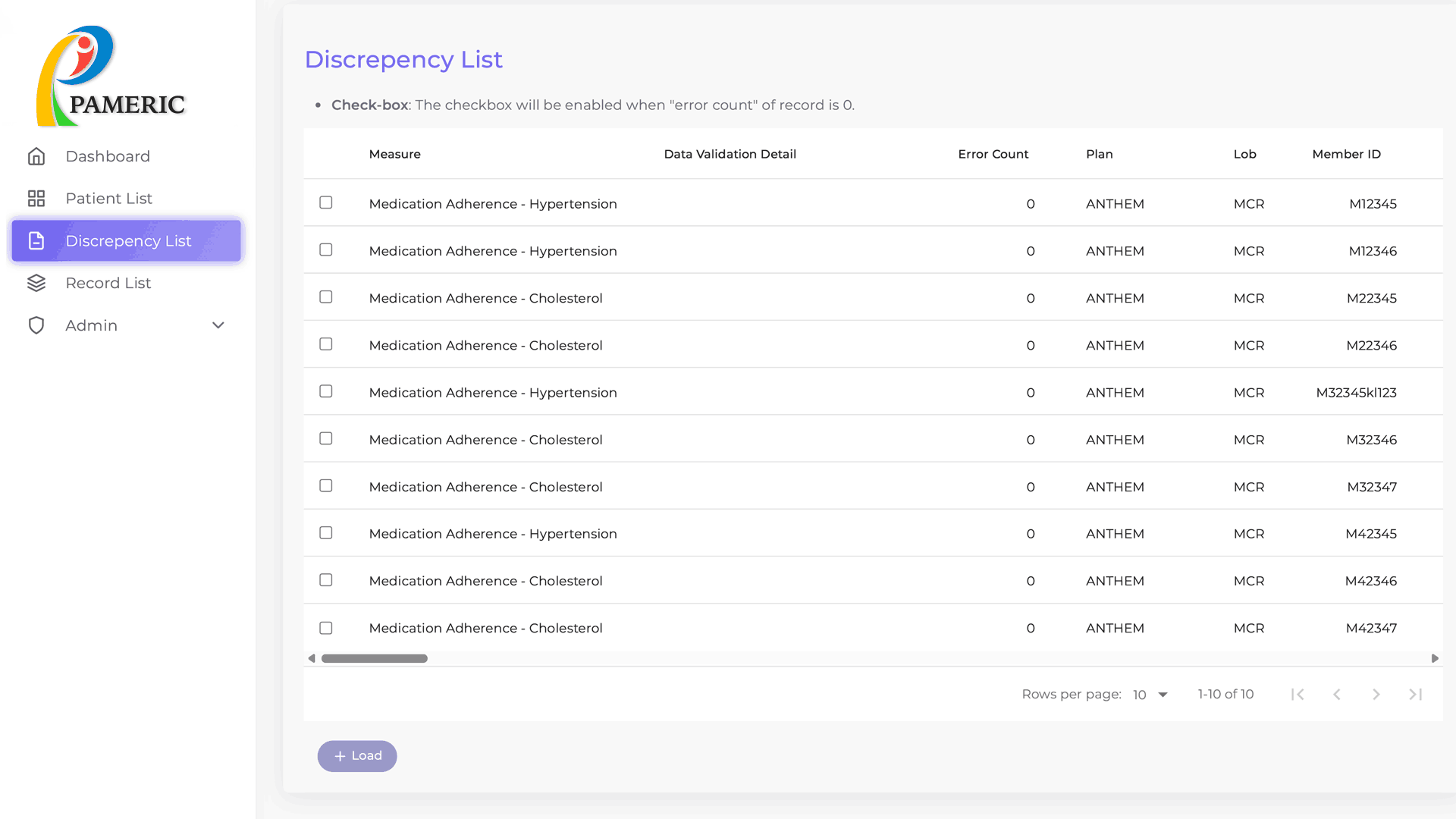Click the Patient List grid icon
Screen dimensions: 1456x819
pyautogui.click(x=36, y=199)
